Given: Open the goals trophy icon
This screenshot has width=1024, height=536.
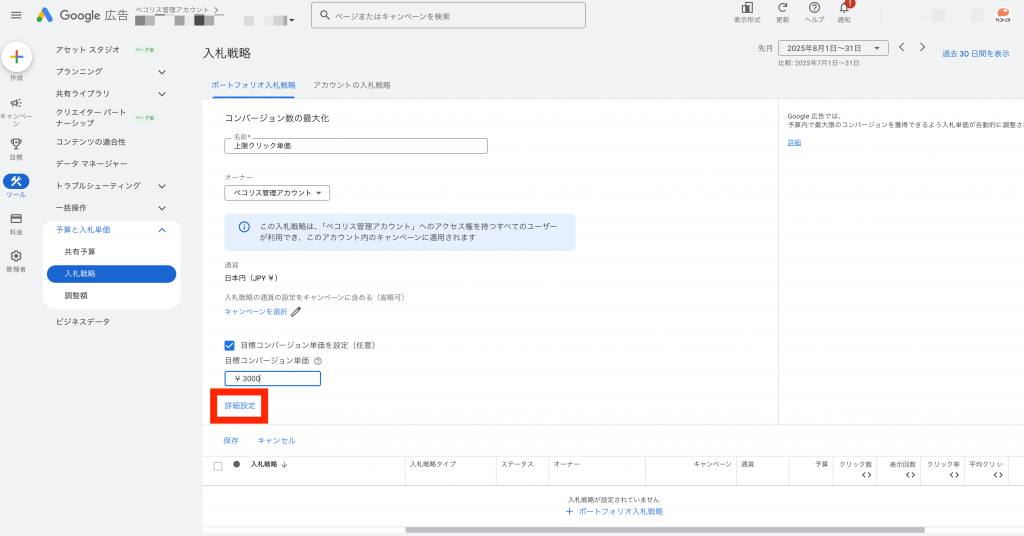Looking at the screenshot, I should click(16, 143).
